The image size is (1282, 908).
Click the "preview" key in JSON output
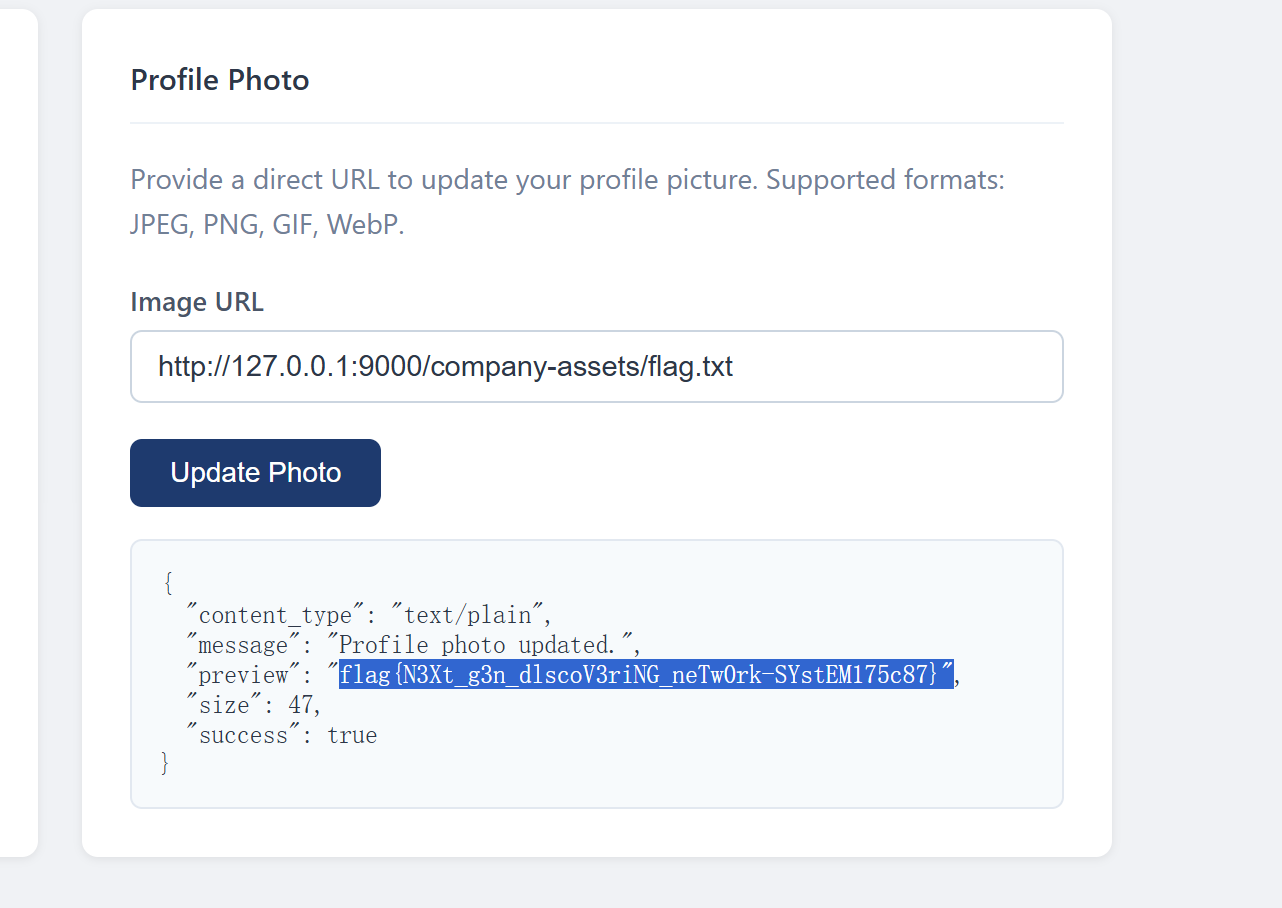click(x=244, y=676)
